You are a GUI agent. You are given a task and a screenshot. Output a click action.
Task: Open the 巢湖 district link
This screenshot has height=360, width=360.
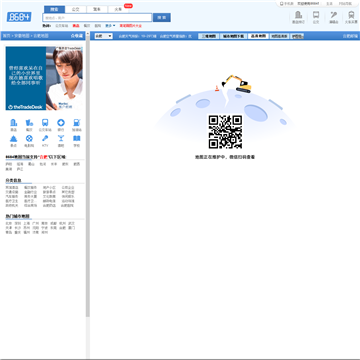tap(9, 169)
